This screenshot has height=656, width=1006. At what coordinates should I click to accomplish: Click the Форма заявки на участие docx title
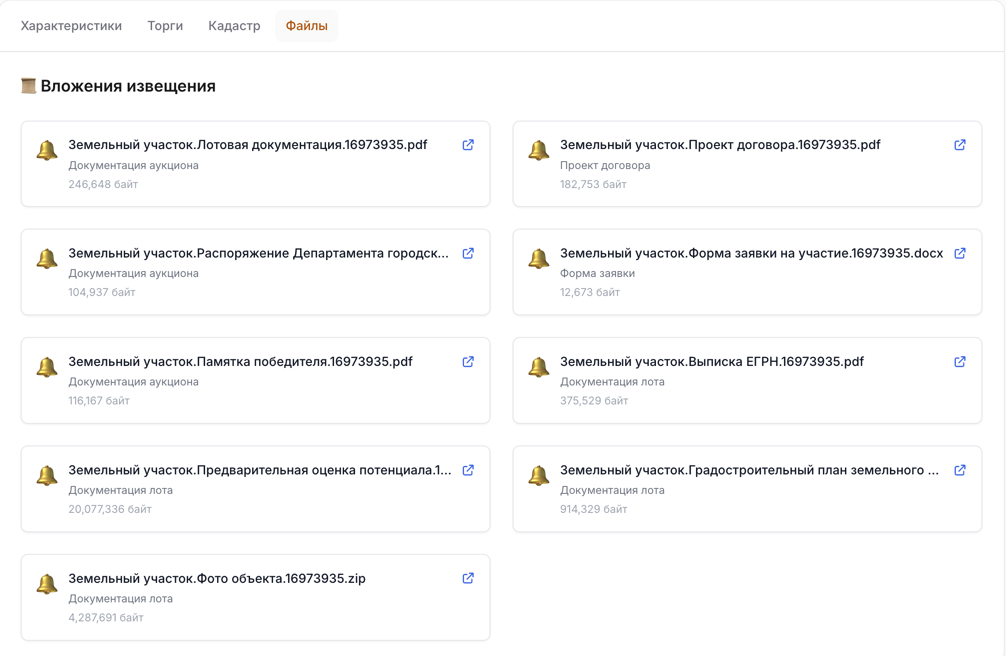point(751,254)
